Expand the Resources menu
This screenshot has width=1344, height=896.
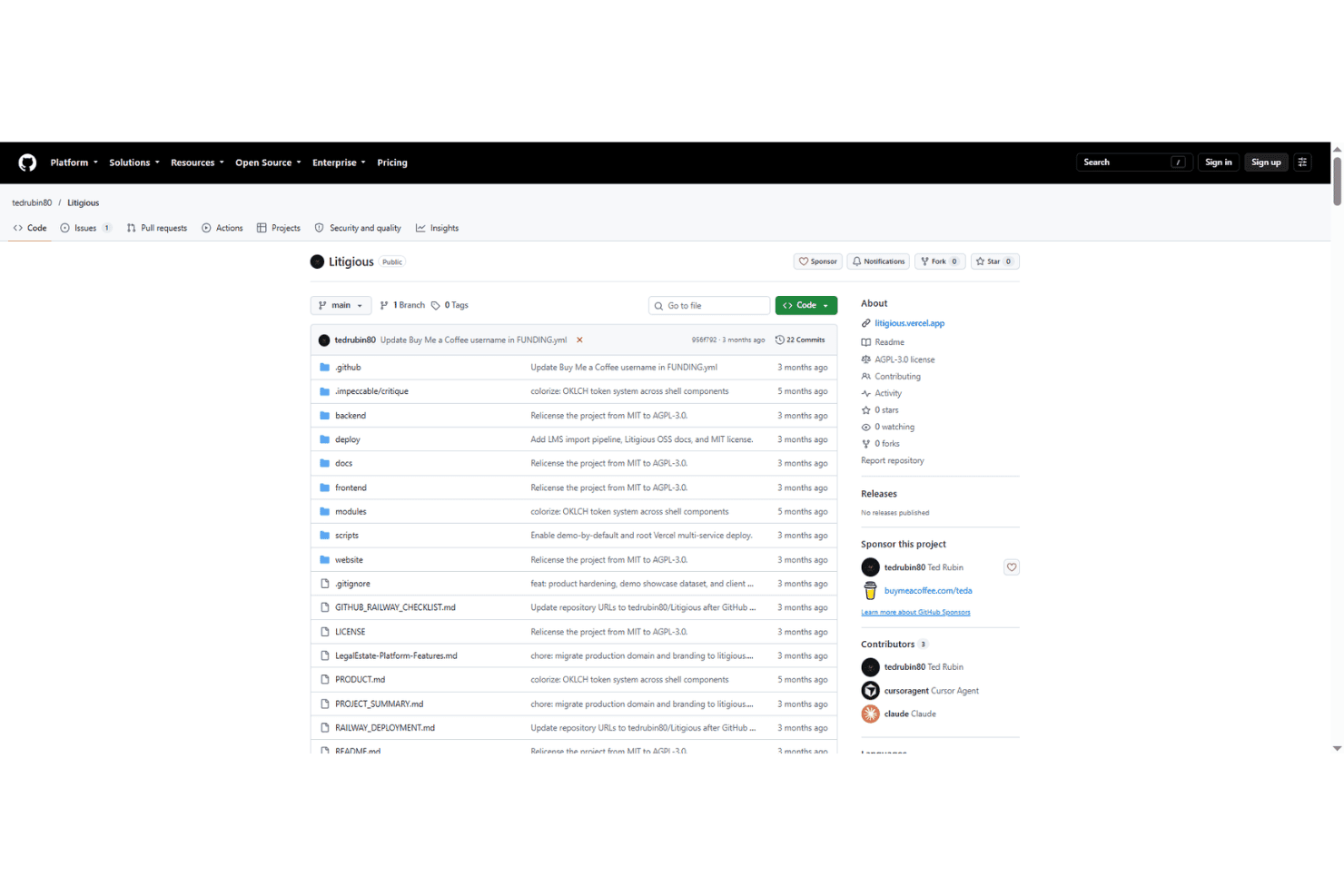pyautogui.click(x=197, y=162)
